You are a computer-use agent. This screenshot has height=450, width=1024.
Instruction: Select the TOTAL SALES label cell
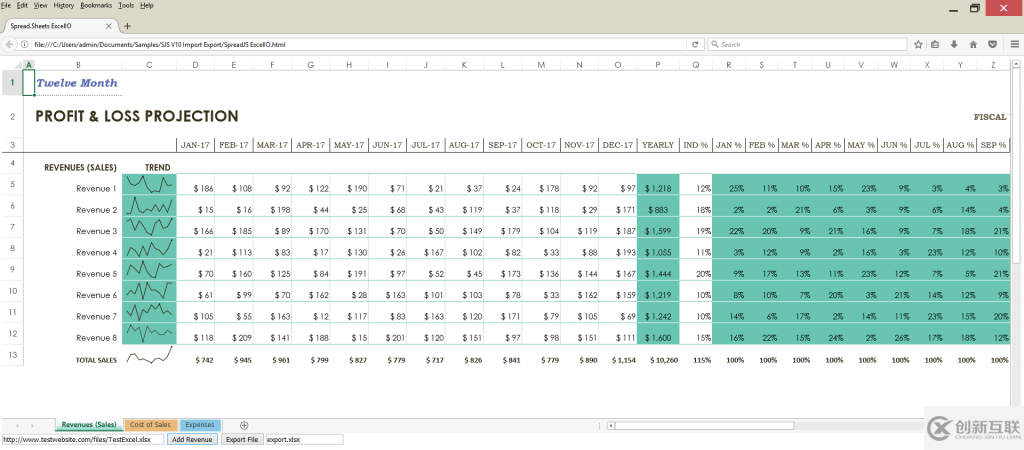(96, 360)
